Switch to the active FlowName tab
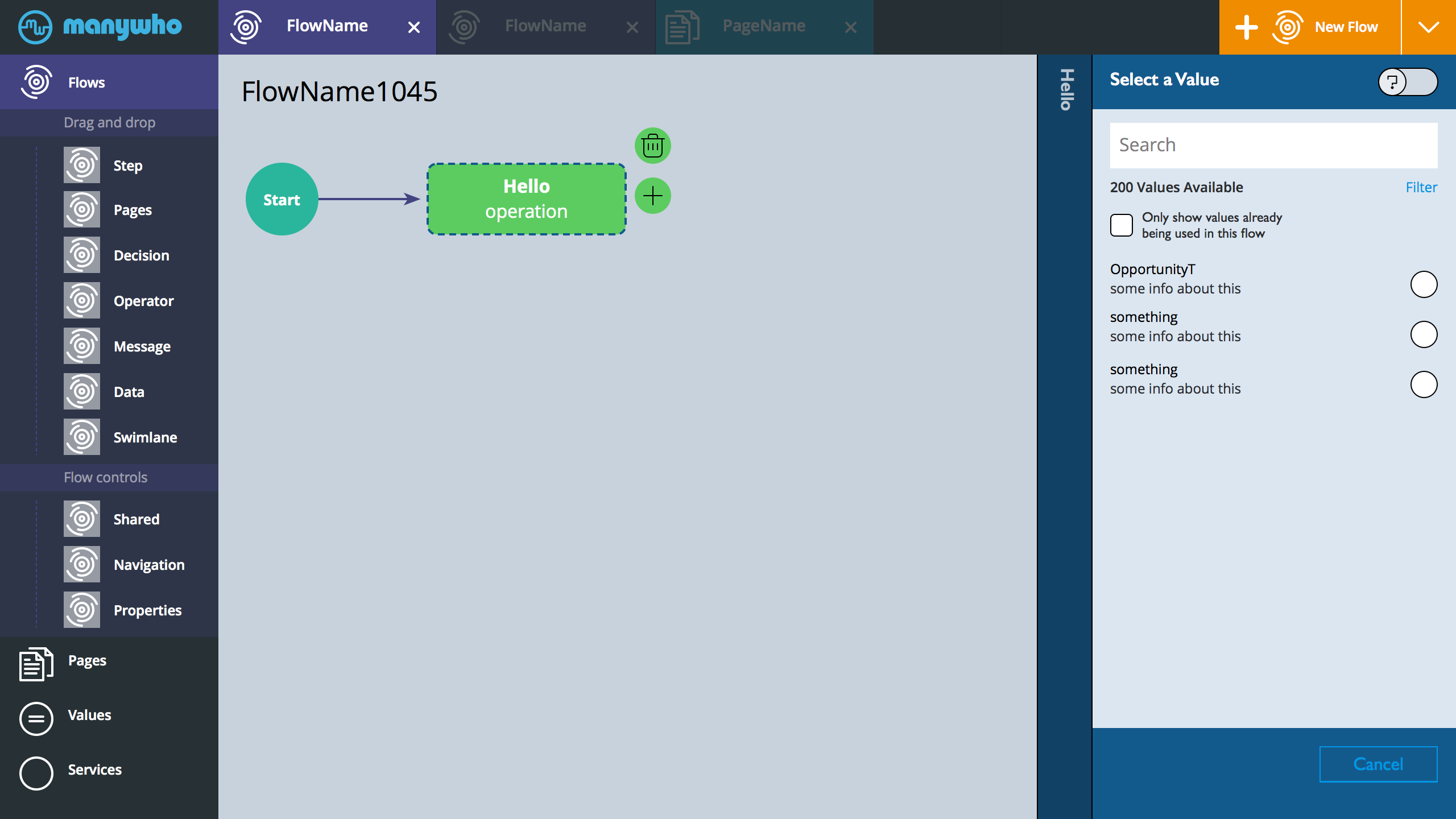Image resolution: width=1456 pixels, height=819 pixels. click(x=327, y=26)
